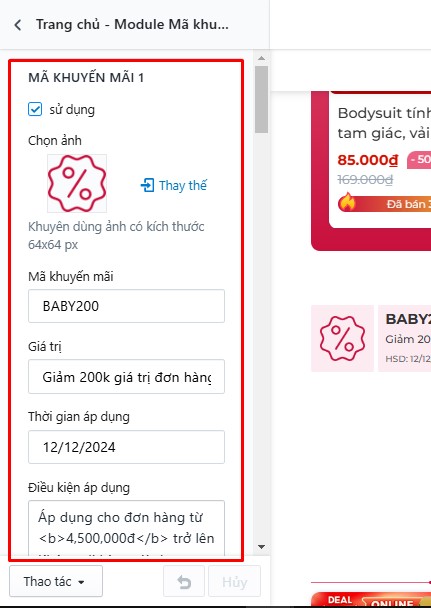The image size is (431, 608).
Task: Click the coupon percent badge in the preview
Action: coord(342,338)
